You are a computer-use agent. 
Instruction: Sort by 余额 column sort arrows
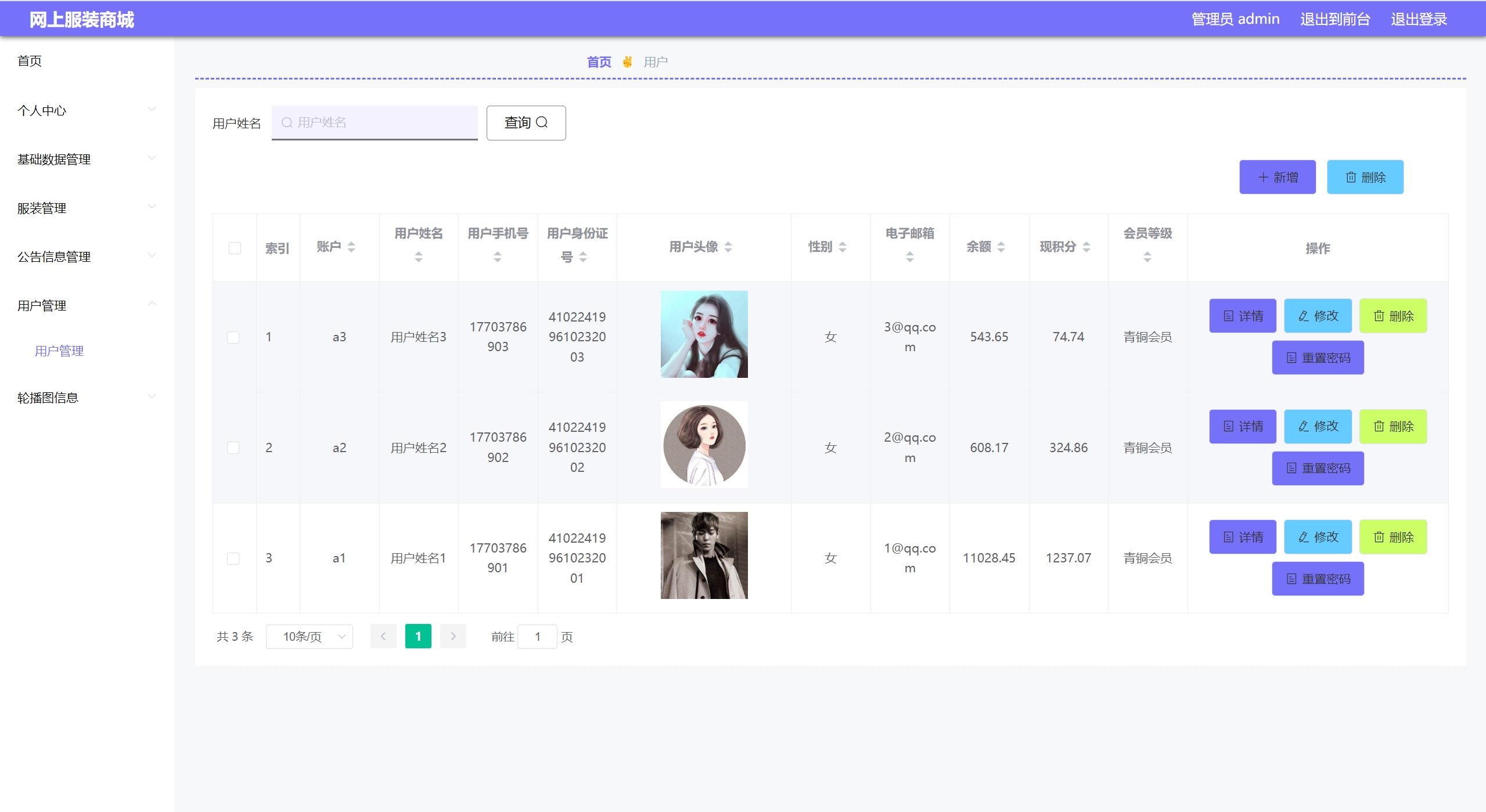point(1001,247)
